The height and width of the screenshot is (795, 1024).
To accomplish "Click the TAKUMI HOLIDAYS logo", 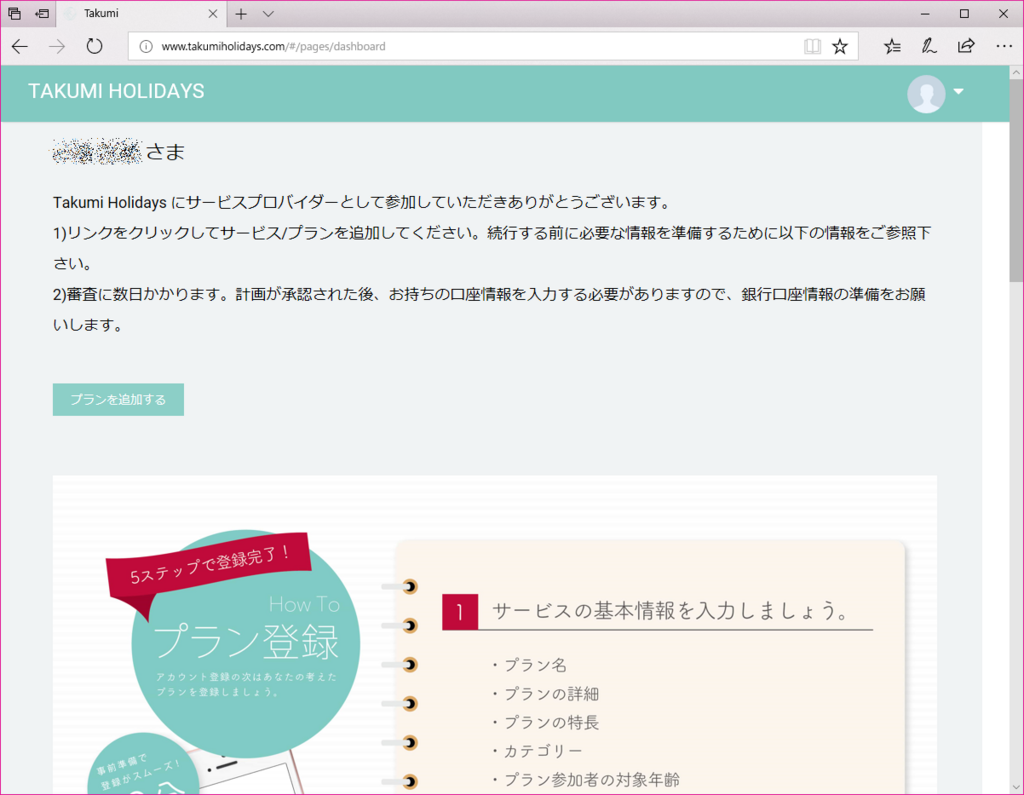I will [116, 91].
